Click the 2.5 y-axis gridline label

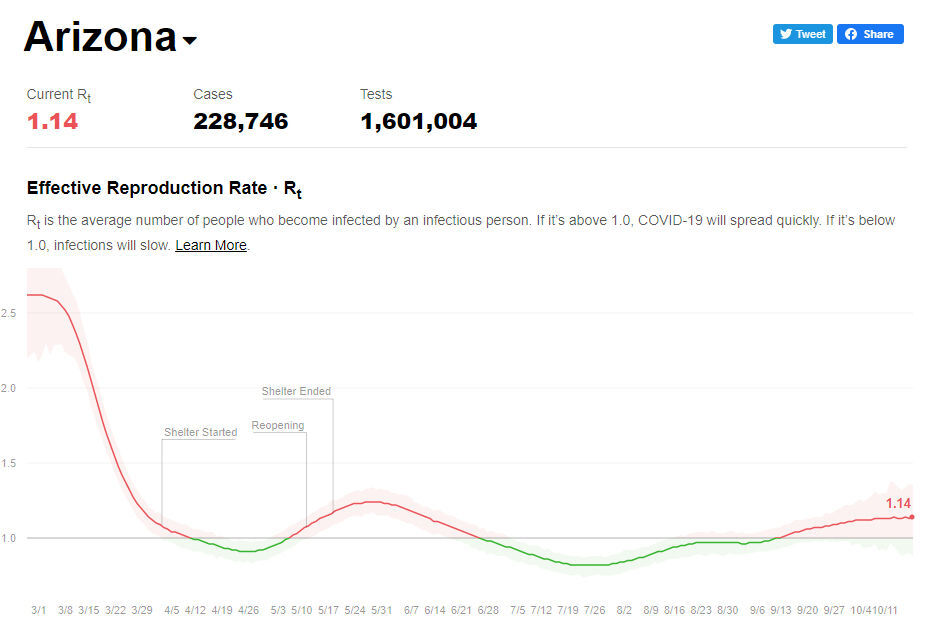coord(8,313)
